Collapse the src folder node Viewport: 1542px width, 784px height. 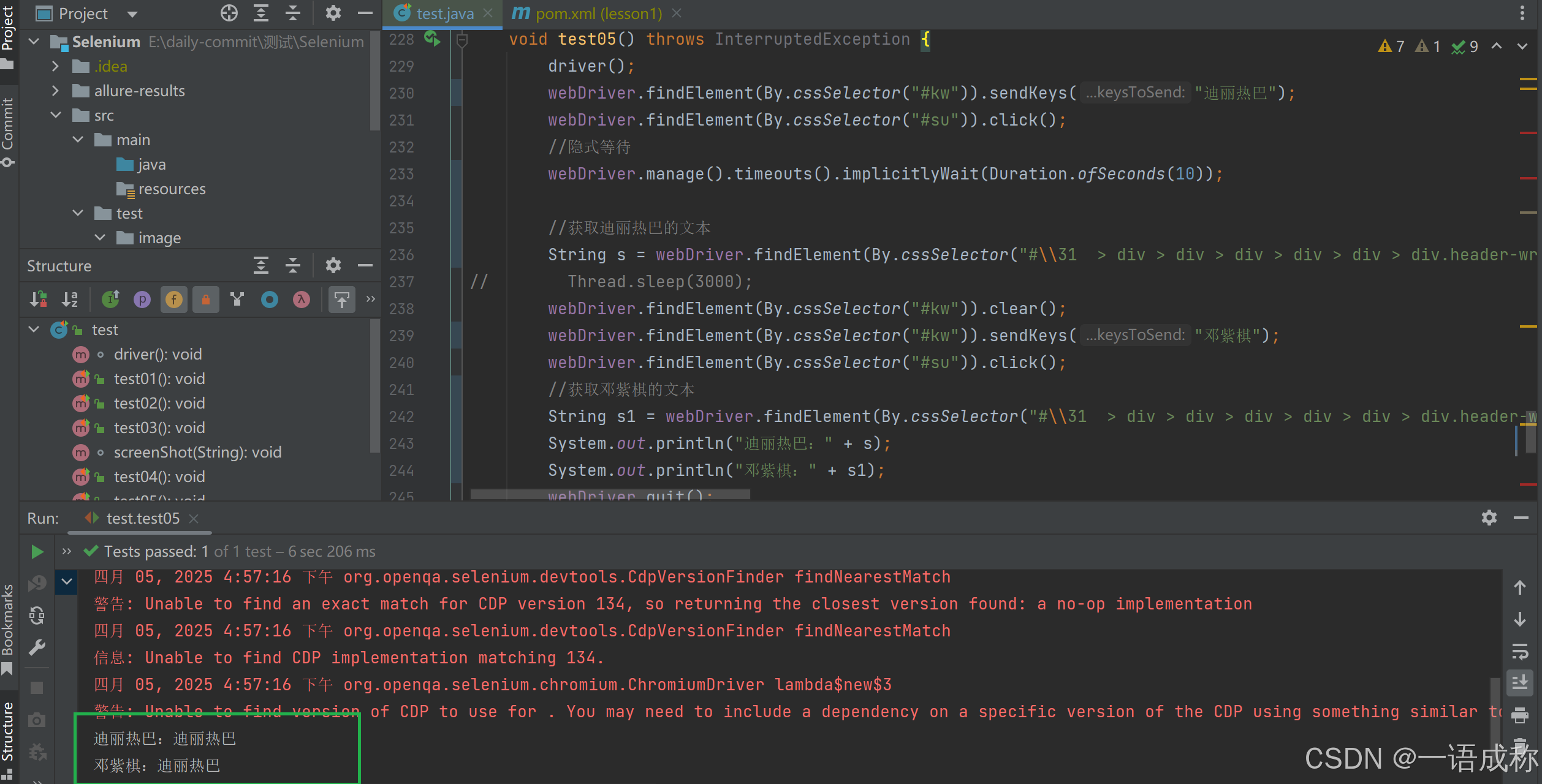(x=56, y=115)
